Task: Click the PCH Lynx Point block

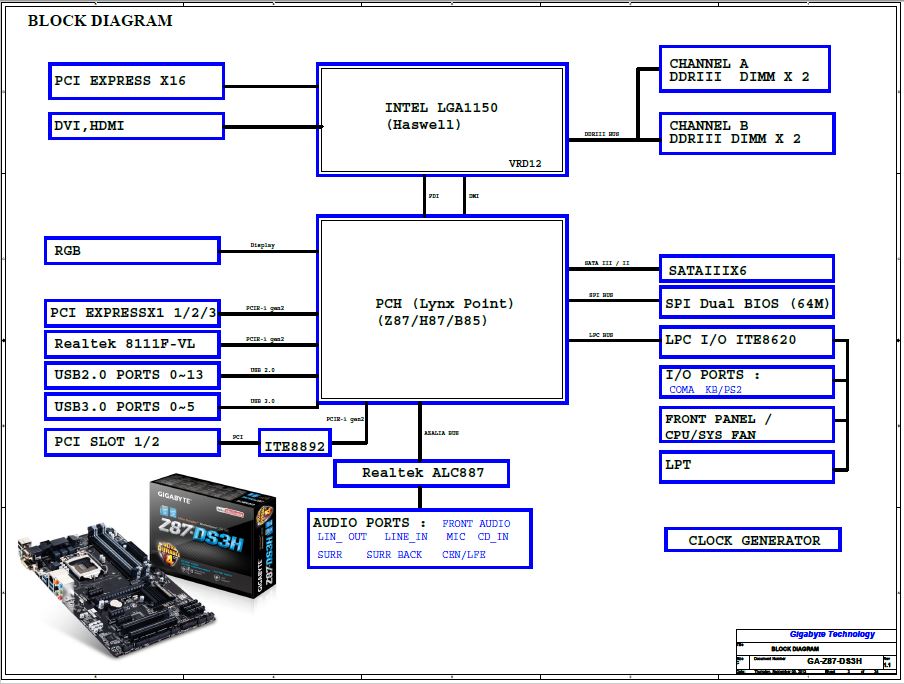Action: [442, 310]
